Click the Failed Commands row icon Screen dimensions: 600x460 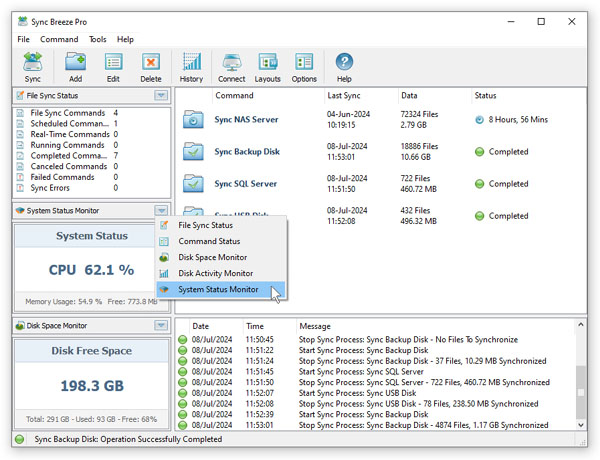pyautogui.click(x=20, y=177)
